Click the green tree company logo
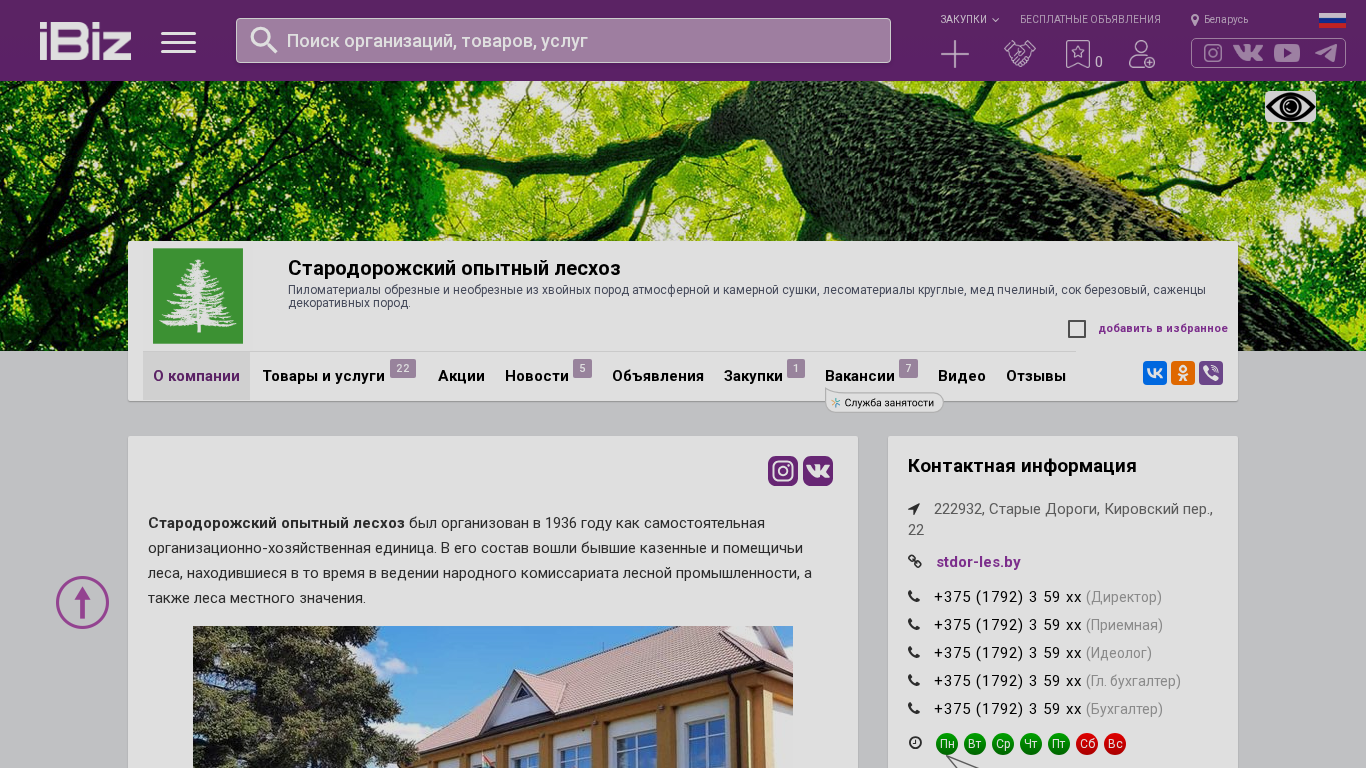This screenshot has width=1366, height=768. pyautogui.click(x=198, y=296)
